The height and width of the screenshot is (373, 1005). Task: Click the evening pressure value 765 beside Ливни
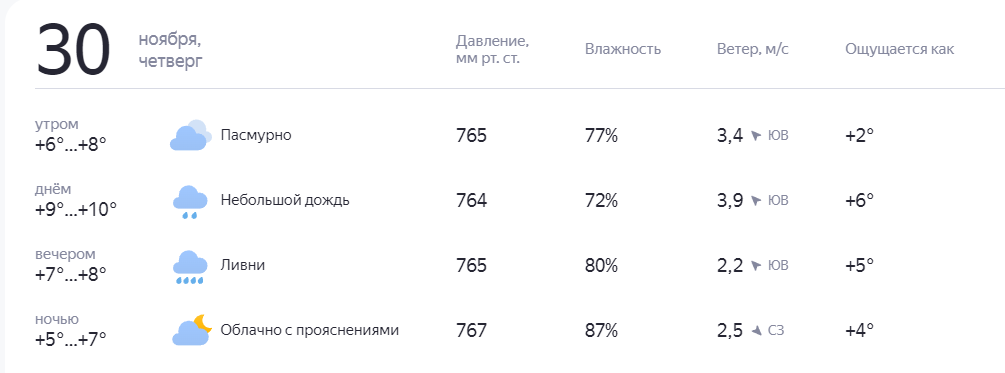(472, 265)
